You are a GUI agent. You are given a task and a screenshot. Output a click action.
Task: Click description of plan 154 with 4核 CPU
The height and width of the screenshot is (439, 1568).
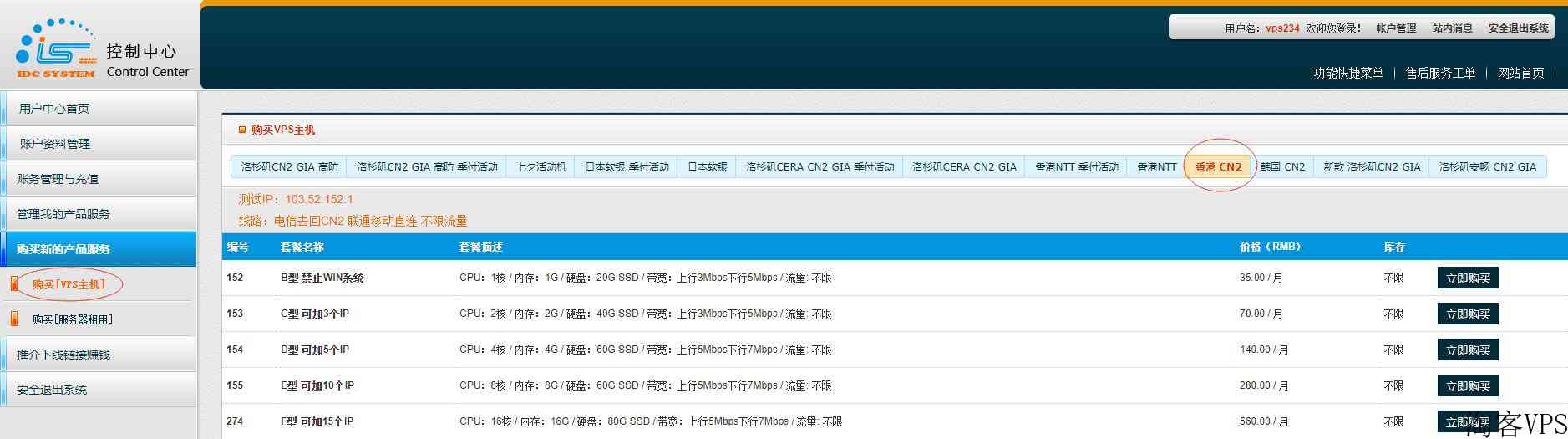click(646, 350)
